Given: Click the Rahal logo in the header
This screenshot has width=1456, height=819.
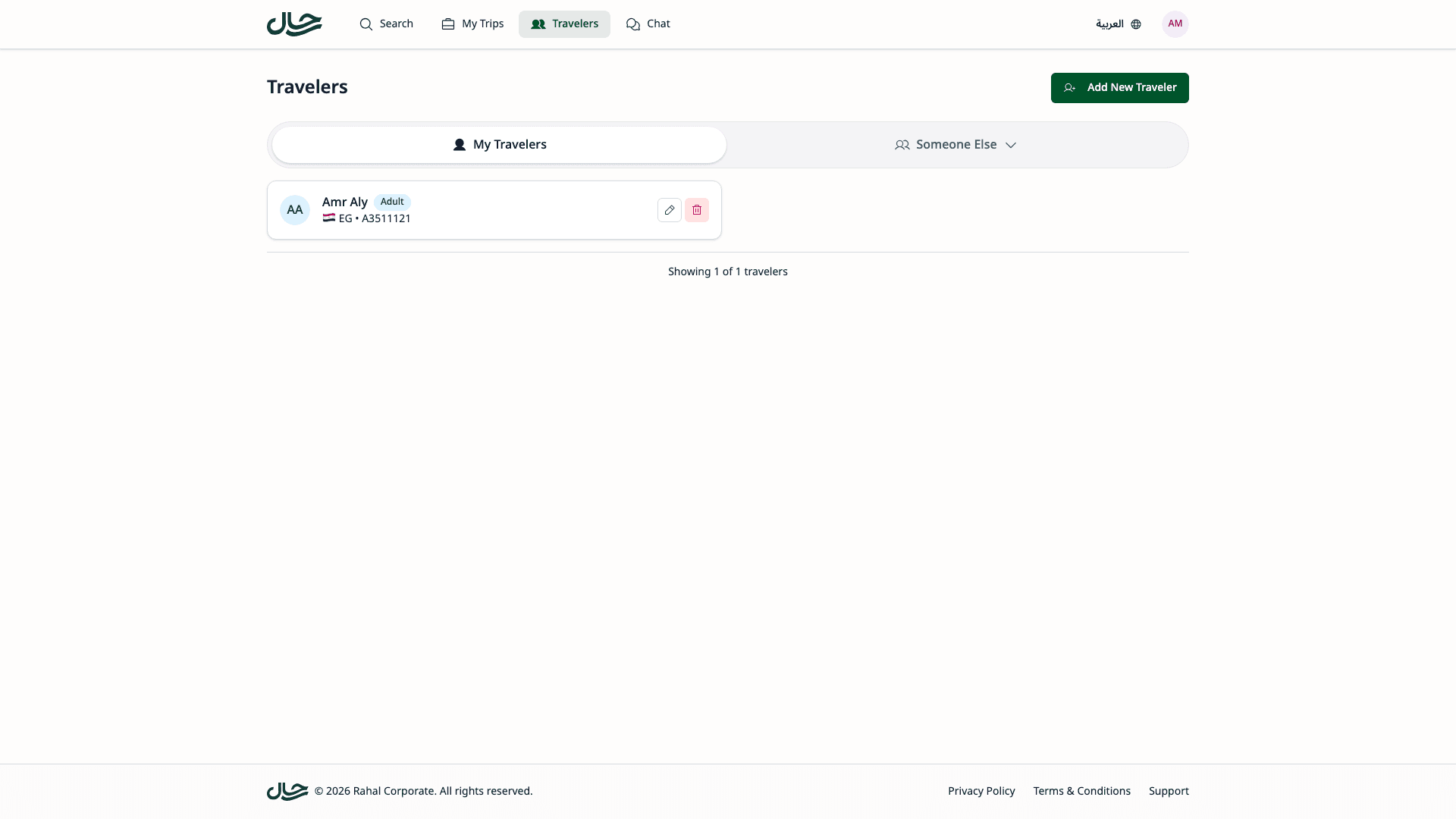Looking at the screenshot, I should (293, 24).
